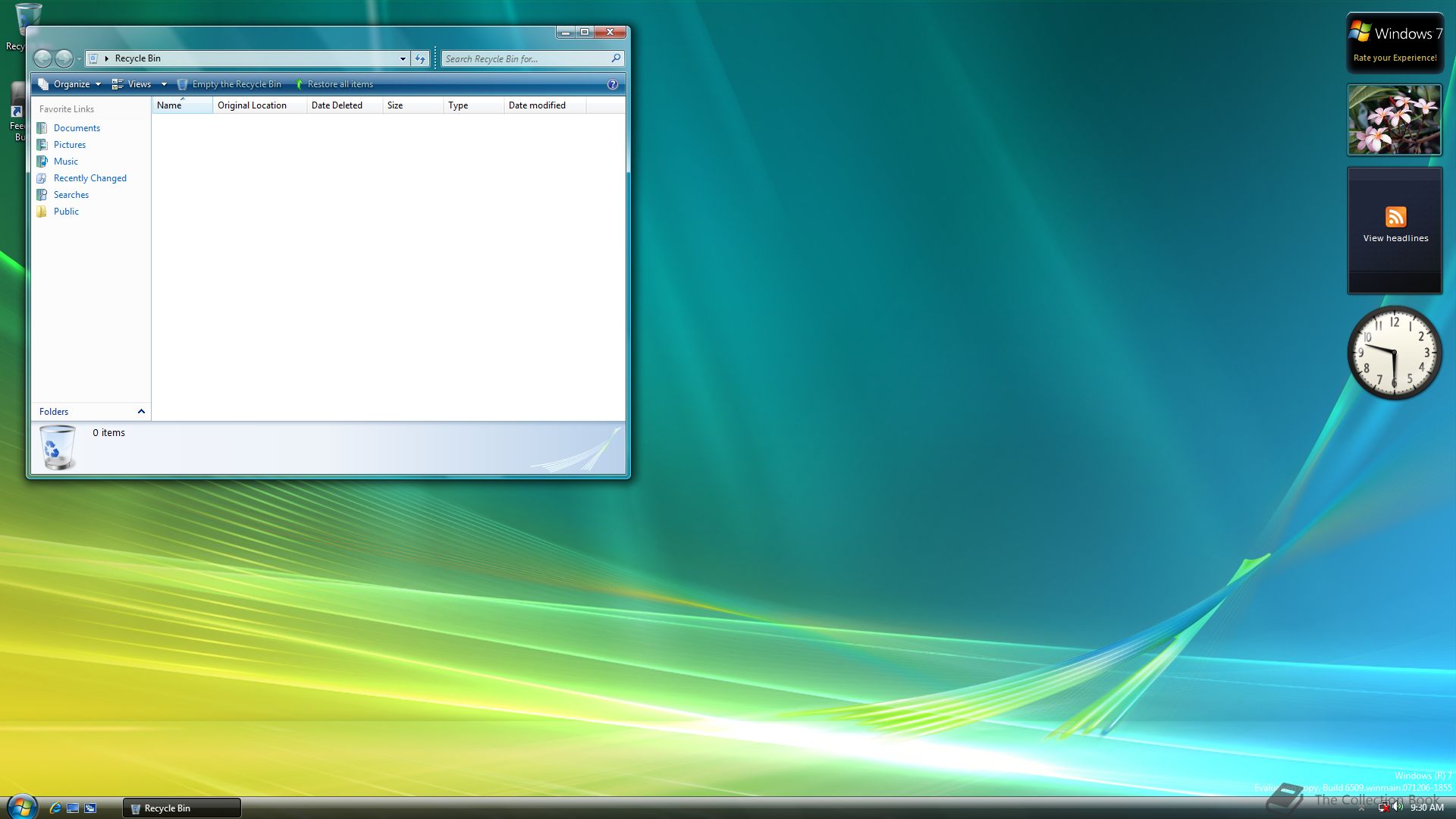Click Show Desktop in Quick Launch

[x=73, y=808]
